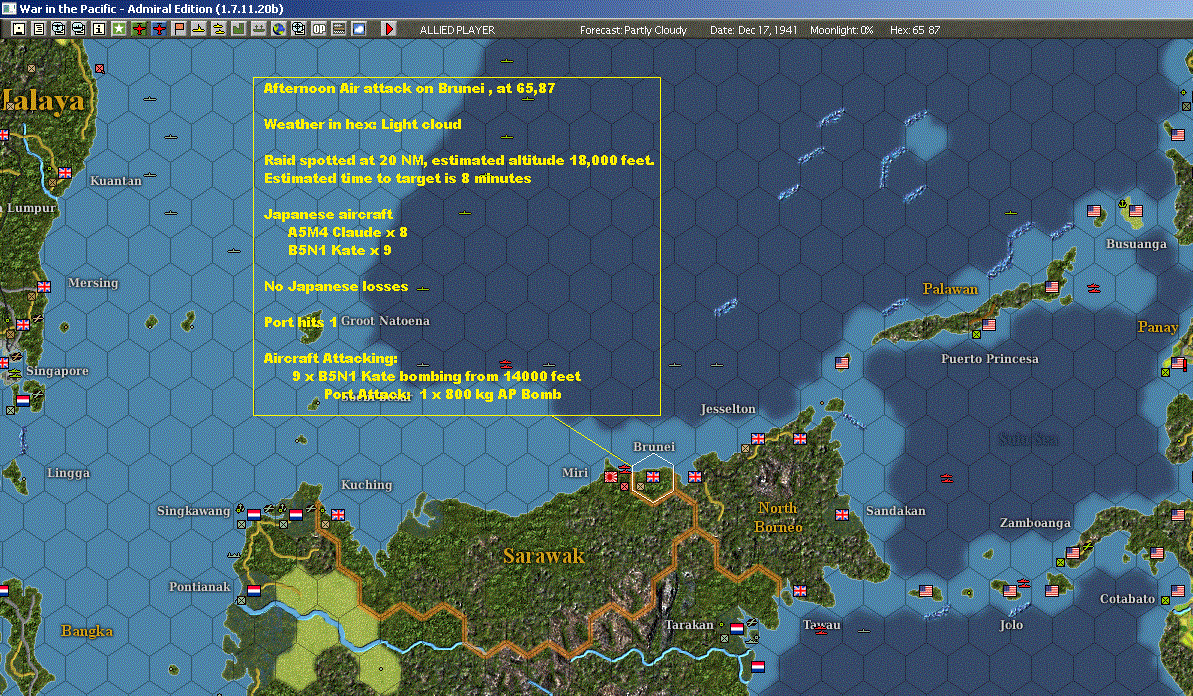Click the Moonlight: 0% status text
Image resolution: width=1193 pixels, height=696 pixels.
[x=841, y=30]
